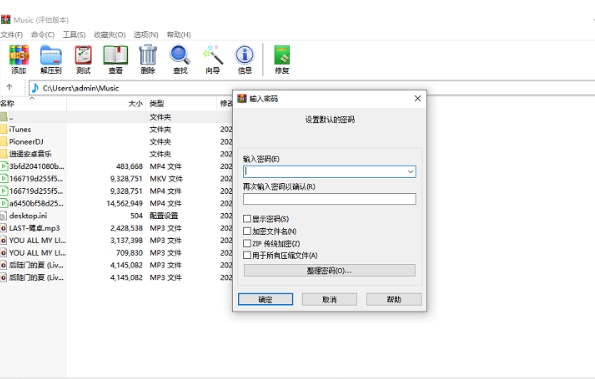Click the 测试 (Test) toolbar icon
This screenshot has width=595, height=379.
[x=83, y=55]
